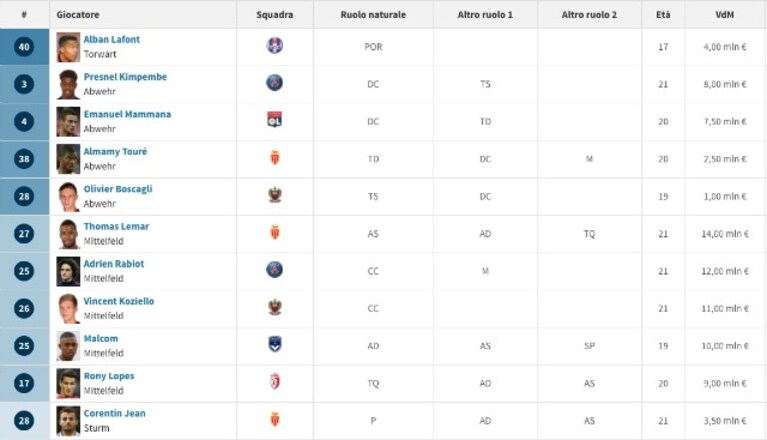Click shirt number 40 badge

pos(24,47)
